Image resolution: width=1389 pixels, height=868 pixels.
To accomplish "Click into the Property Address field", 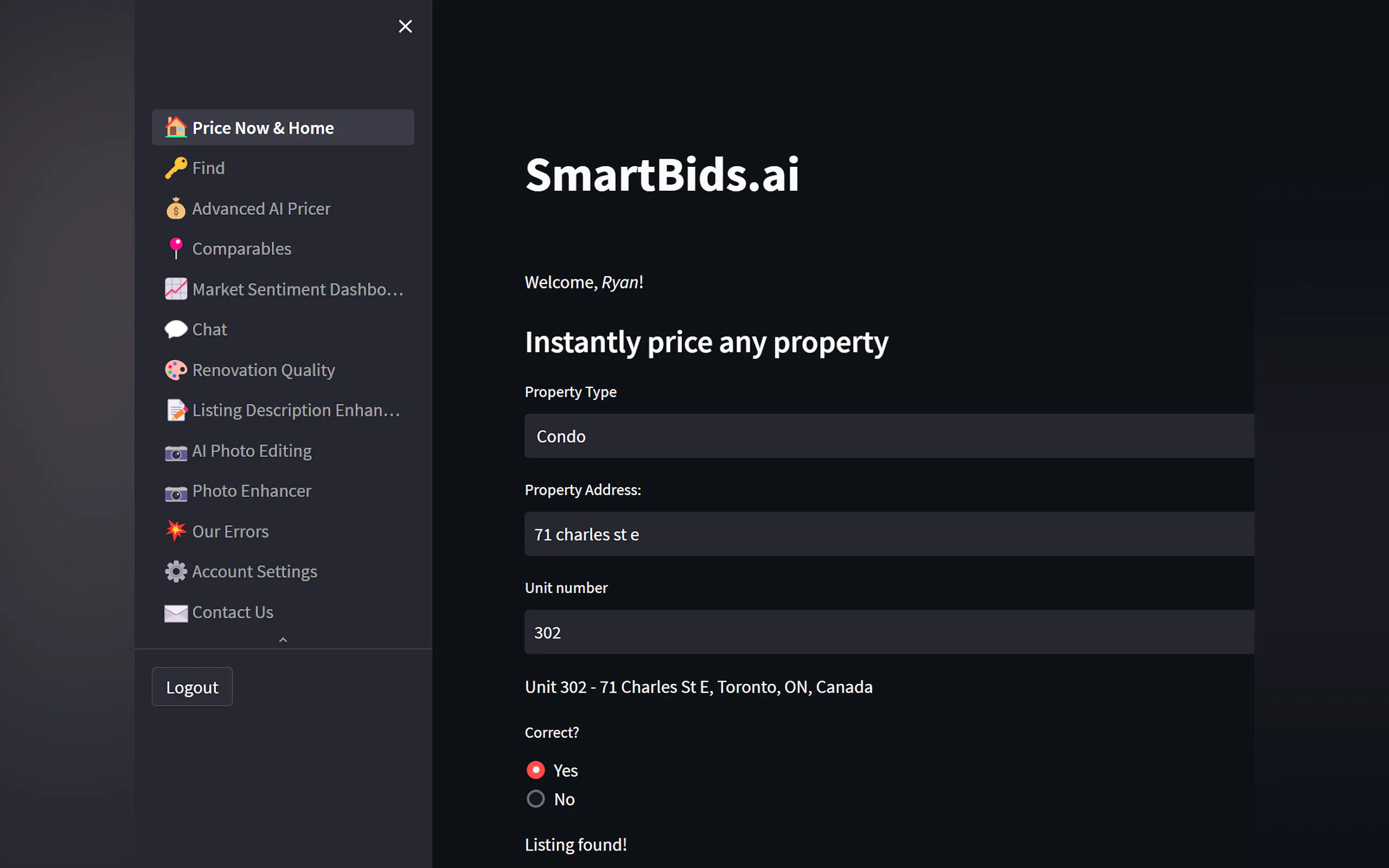I will (889, 535).
